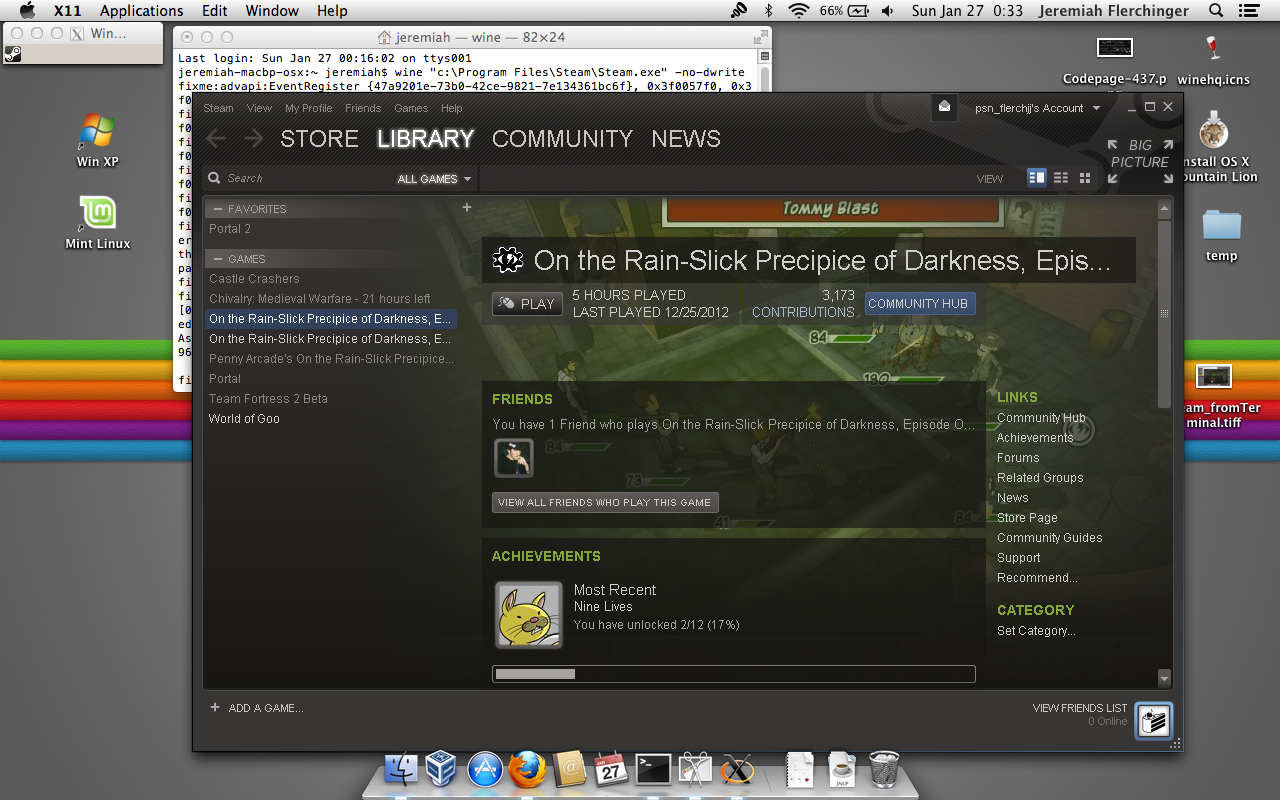The height and width of the screenshot is (800, 1280).
Task: Click the game's gear logo beside its title
Action: coord(509,260)
